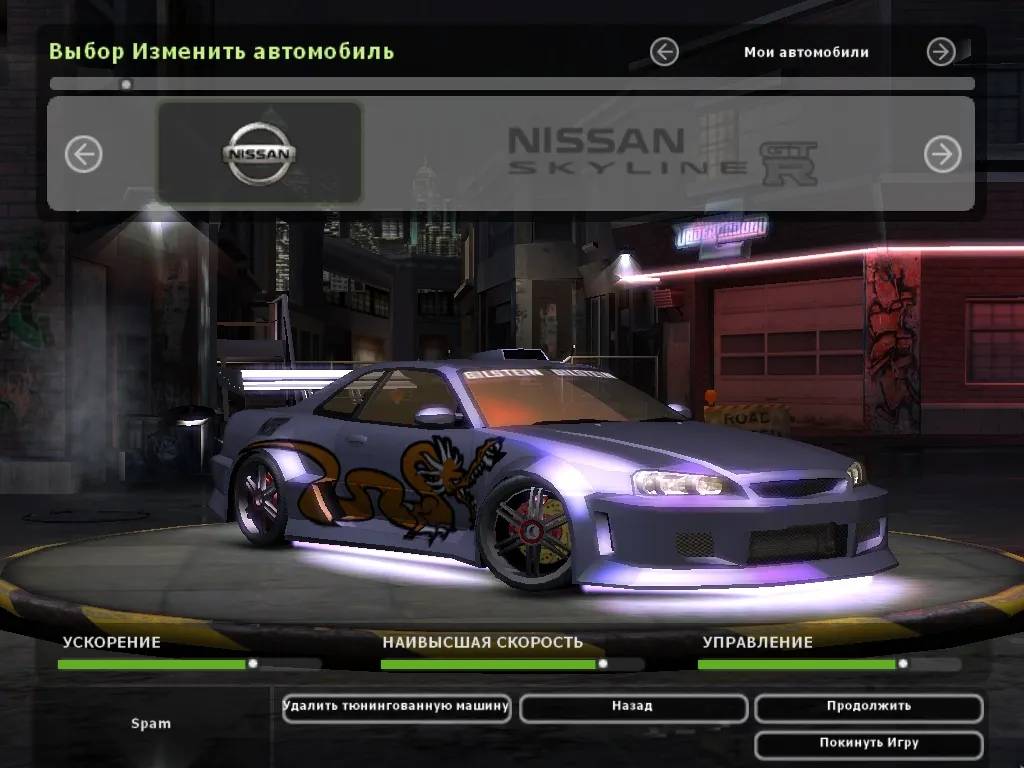
Task: Click the Ускорение label
Action: 112,642
